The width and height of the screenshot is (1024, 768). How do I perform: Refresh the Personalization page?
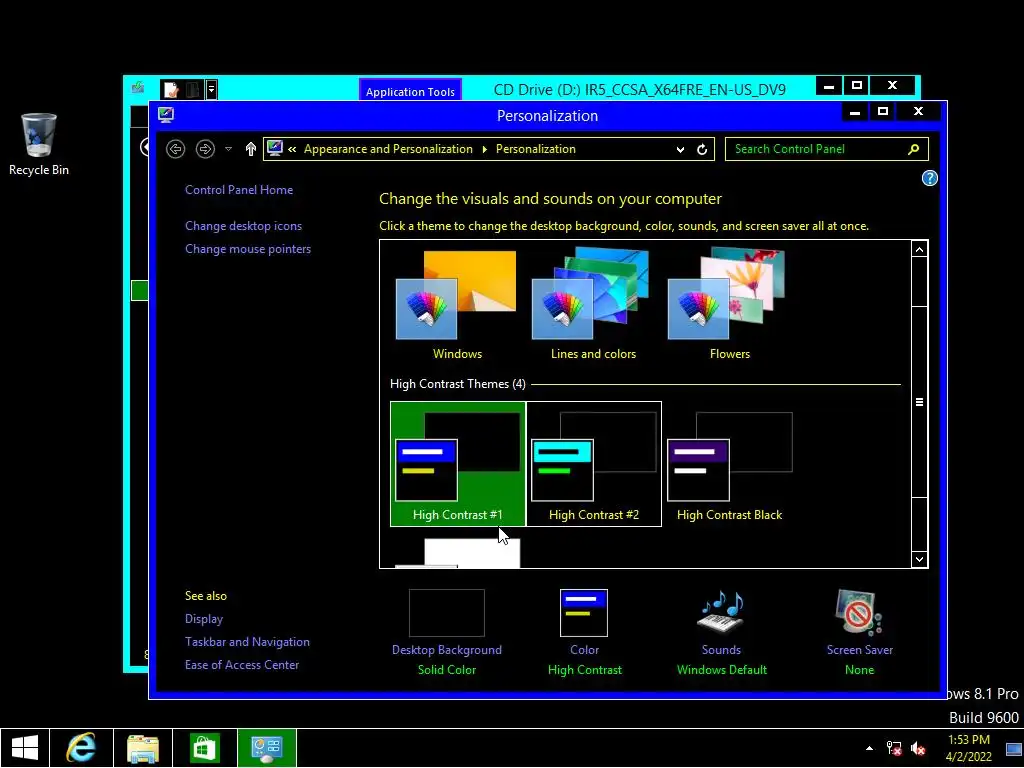pyautogui.click(x=702, y=149)
